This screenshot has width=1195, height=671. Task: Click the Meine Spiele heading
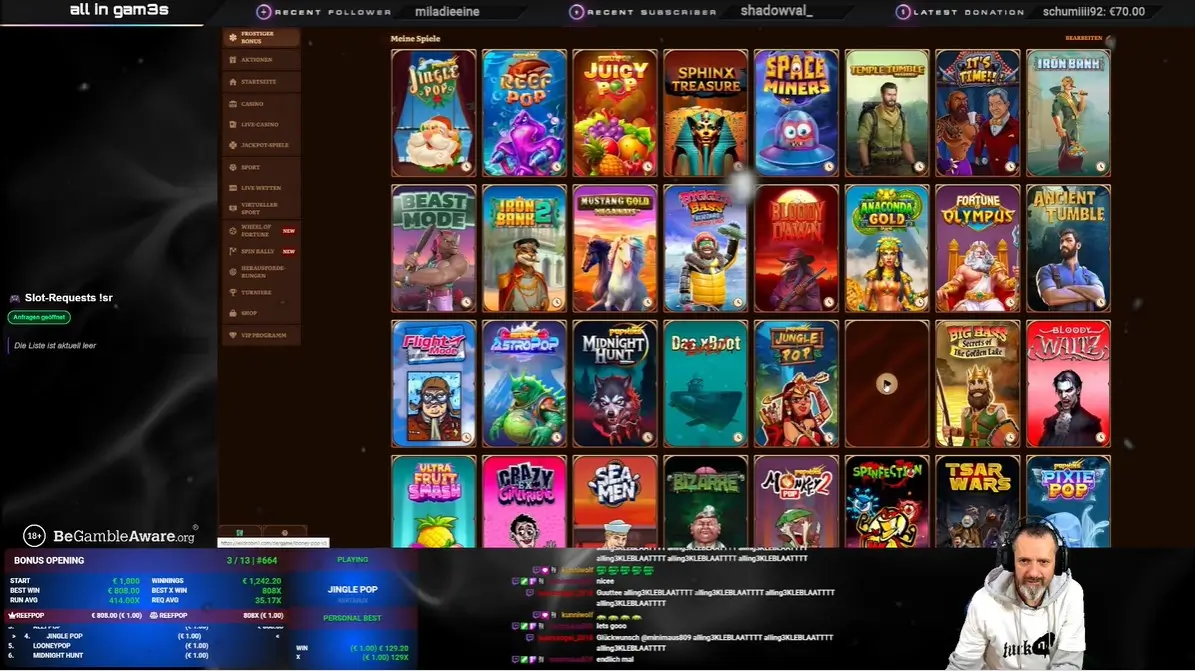pos(415,38)
